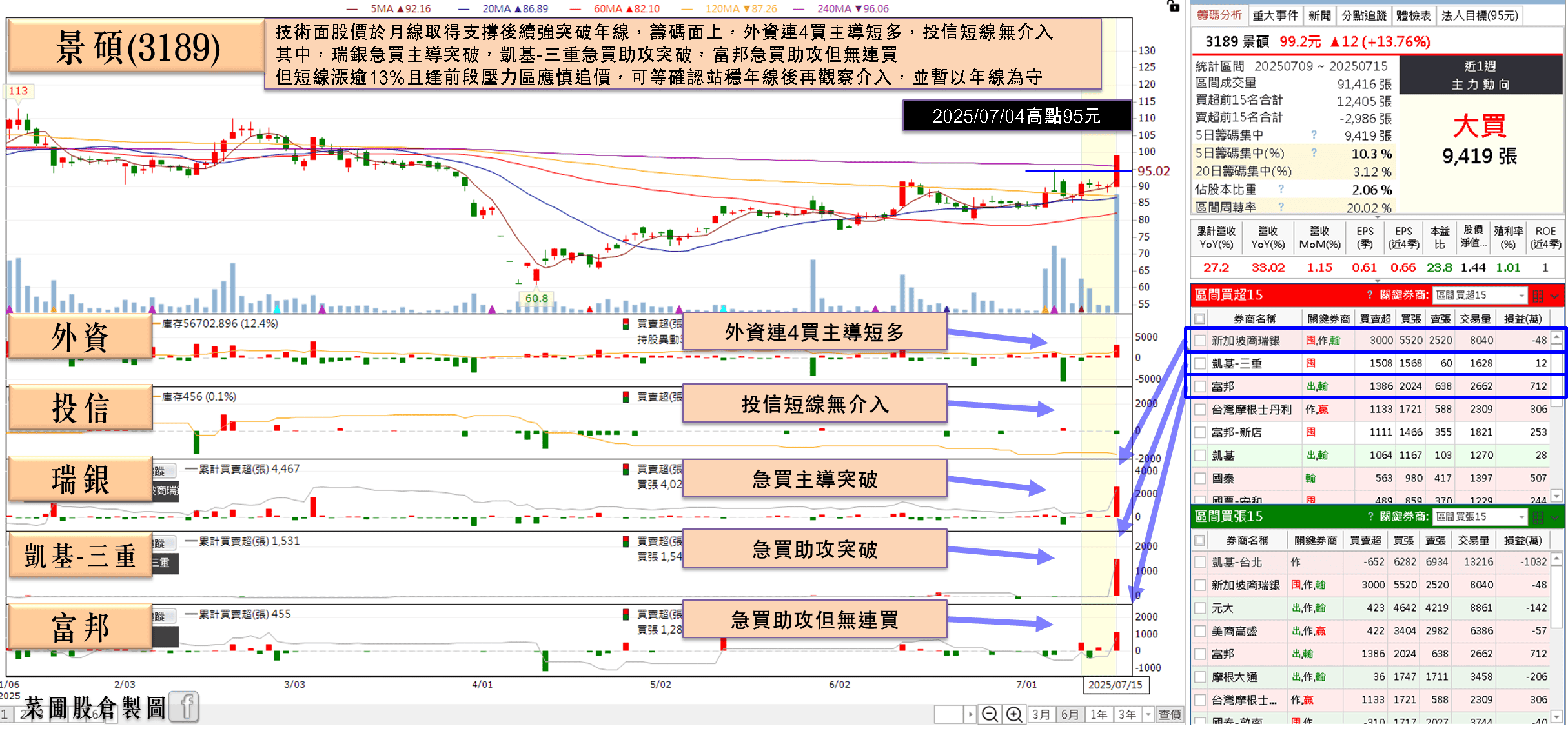
Task: Click the 2025/07/15 date label on chart axis
Action: (x=1115, y=685)
